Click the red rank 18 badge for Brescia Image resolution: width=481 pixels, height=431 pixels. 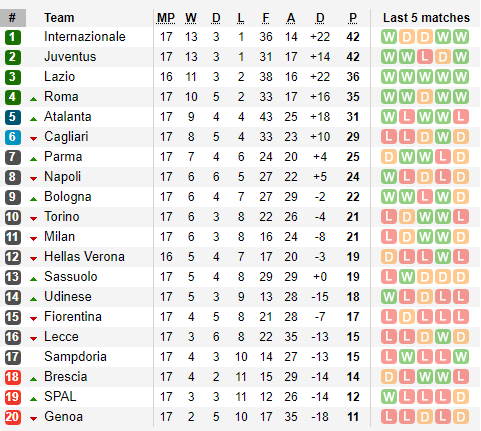tap(13, 377)
